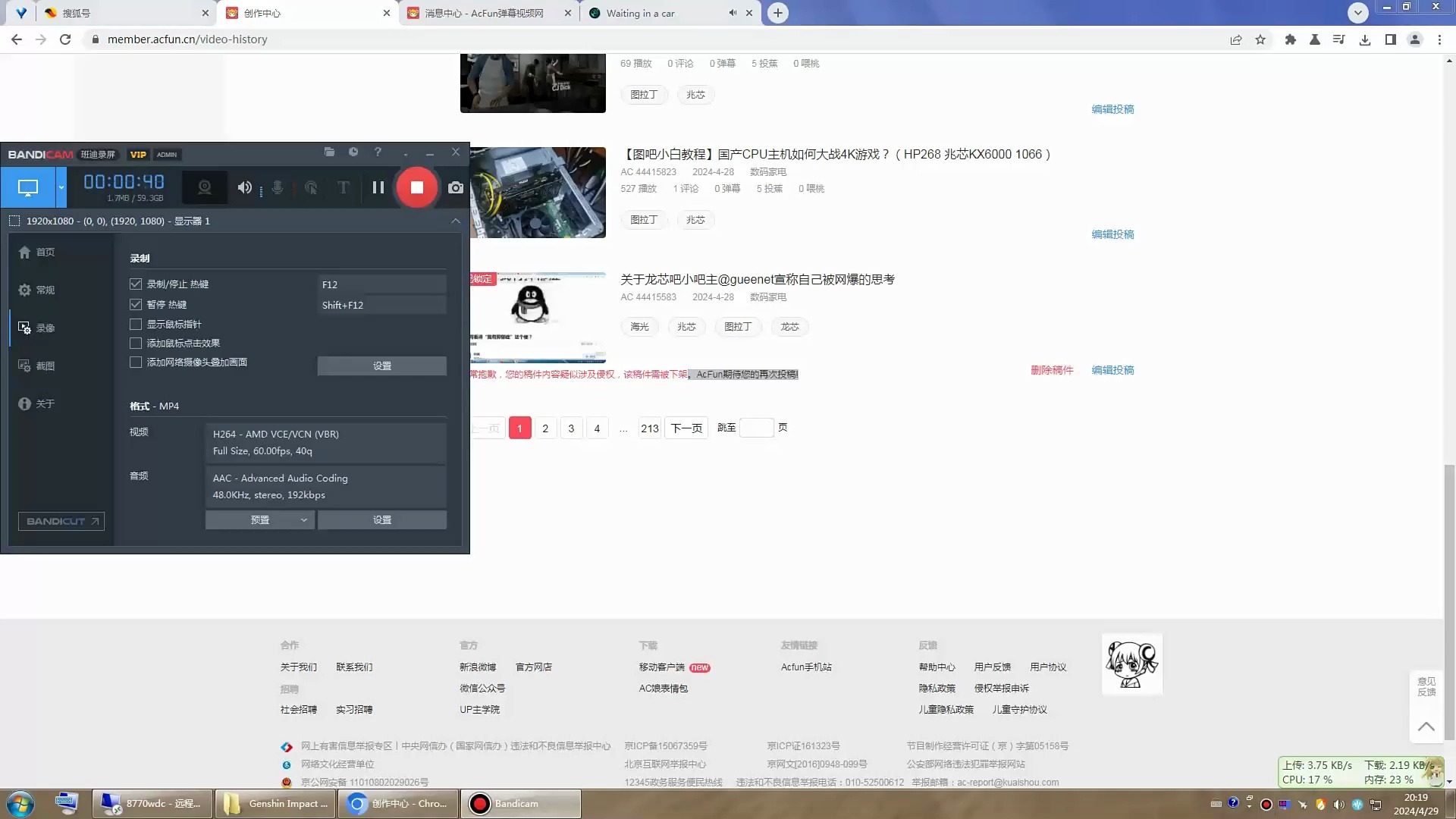Open format 设置 button beside presets
This screenshot has width=1456, height=819.
tap(382, 519)
